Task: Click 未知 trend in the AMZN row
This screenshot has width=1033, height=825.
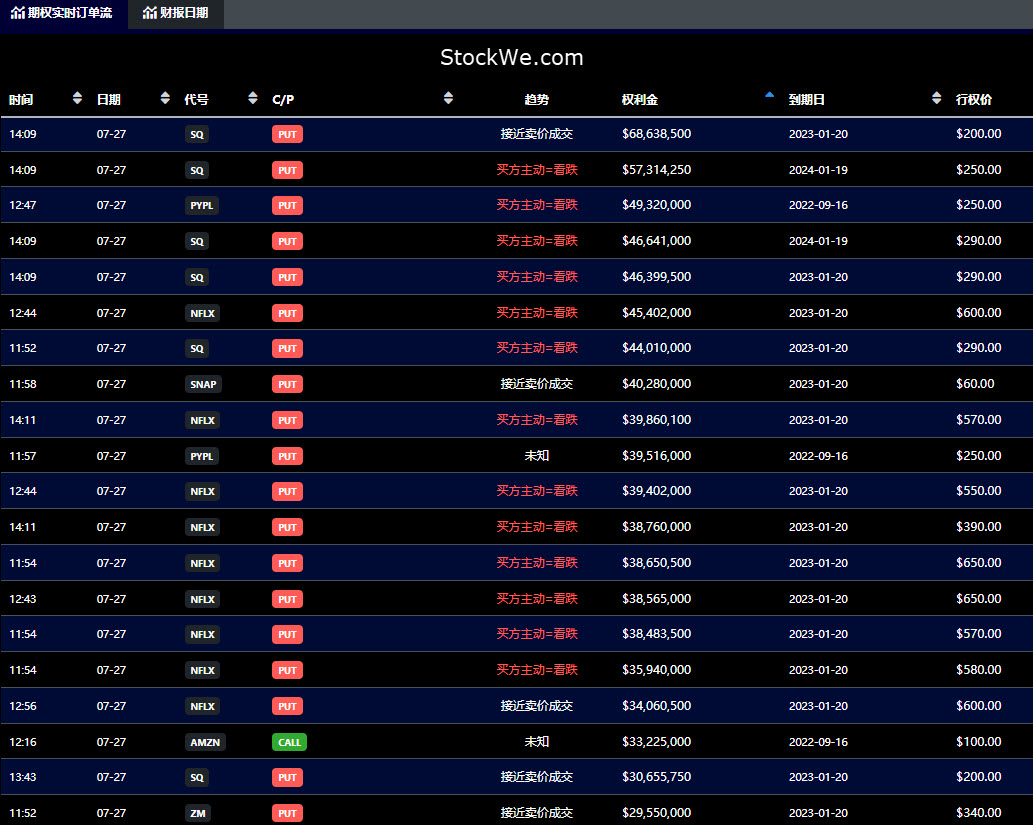Action: point(536,741)
